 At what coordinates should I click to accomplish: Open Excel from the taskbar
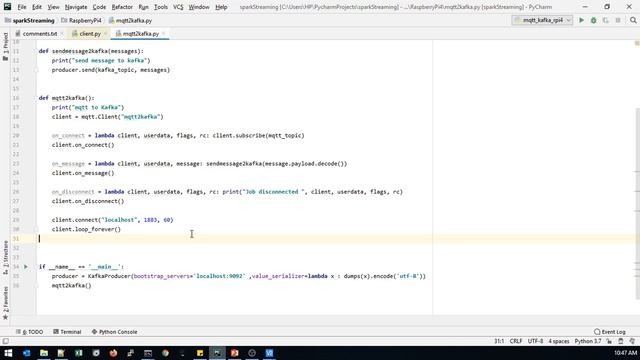pyautogui.click(x=78, y=353)
